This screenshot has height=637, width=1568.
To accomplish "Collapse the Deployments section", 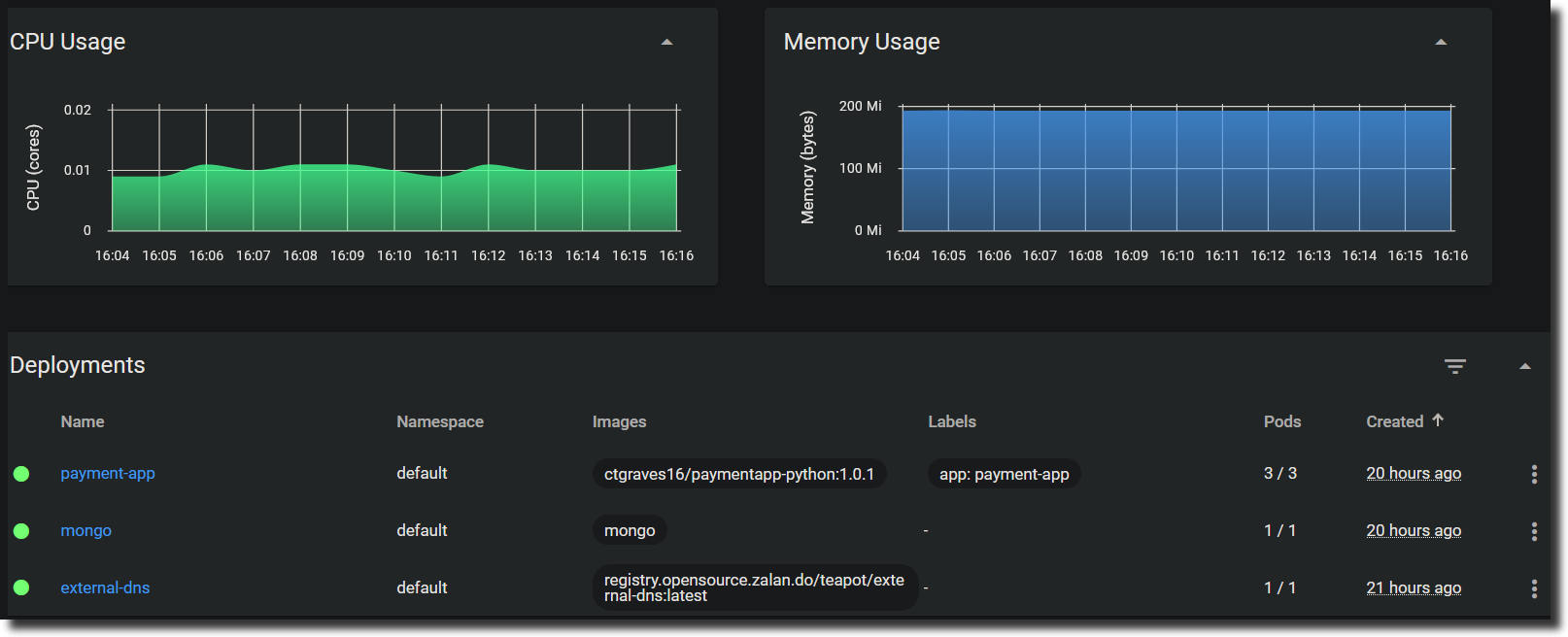I will [x=1525, y=366].
